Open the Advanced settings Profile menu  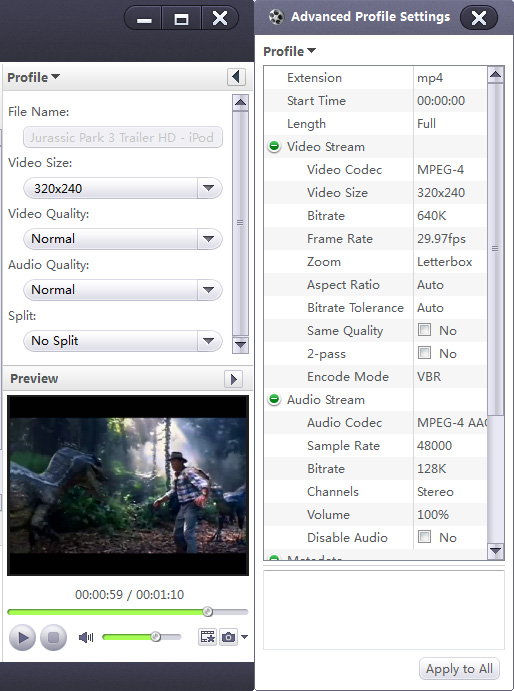290,52
